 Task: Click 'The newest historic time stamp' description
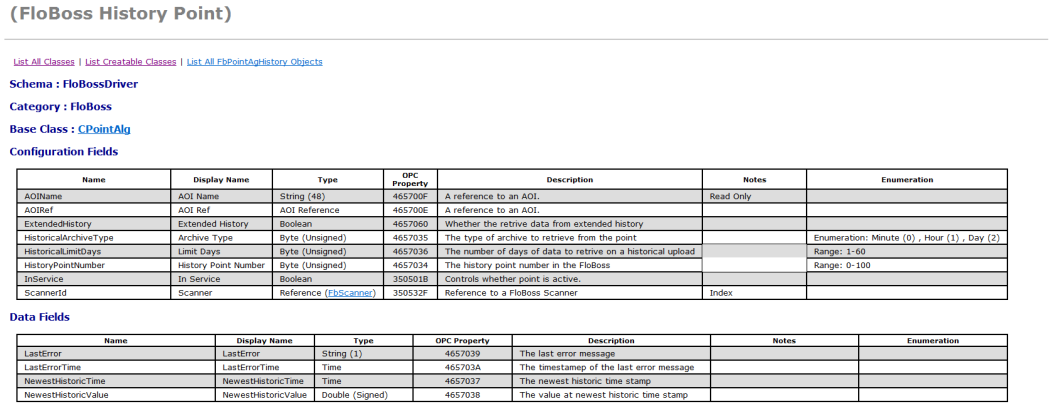[x=611, y=381]
